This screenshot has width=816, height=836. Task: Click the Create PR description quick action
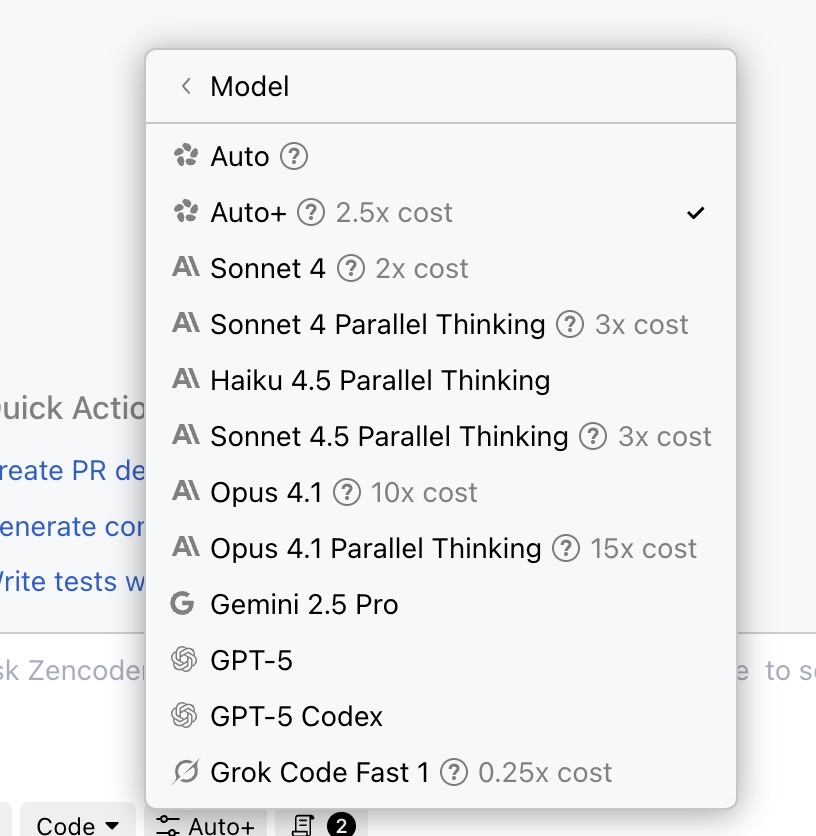coord(72,470)
